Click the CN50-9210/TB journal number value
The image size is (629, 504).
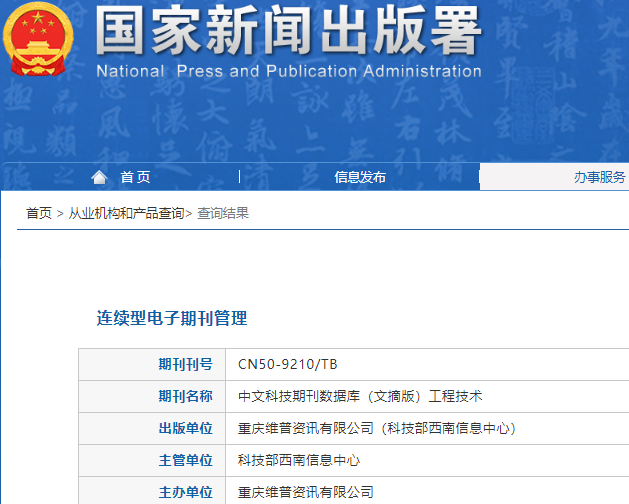(x=288, y=364)
